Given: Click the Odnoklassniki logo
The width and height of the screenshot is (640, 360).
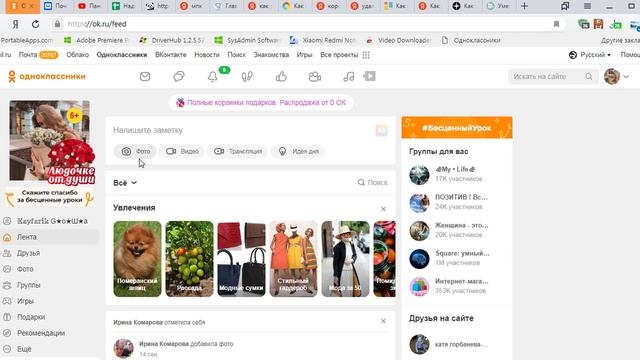Looking at the screenshot, I should coord(47,76).
